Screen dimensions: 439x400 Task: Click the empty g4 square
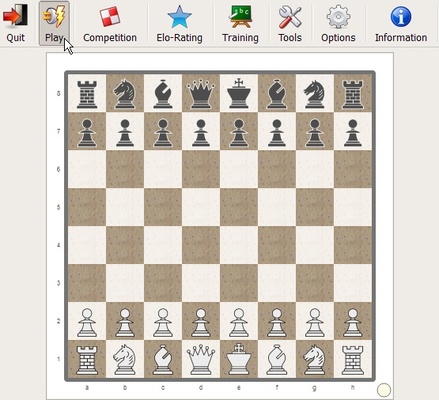[315, 245]
